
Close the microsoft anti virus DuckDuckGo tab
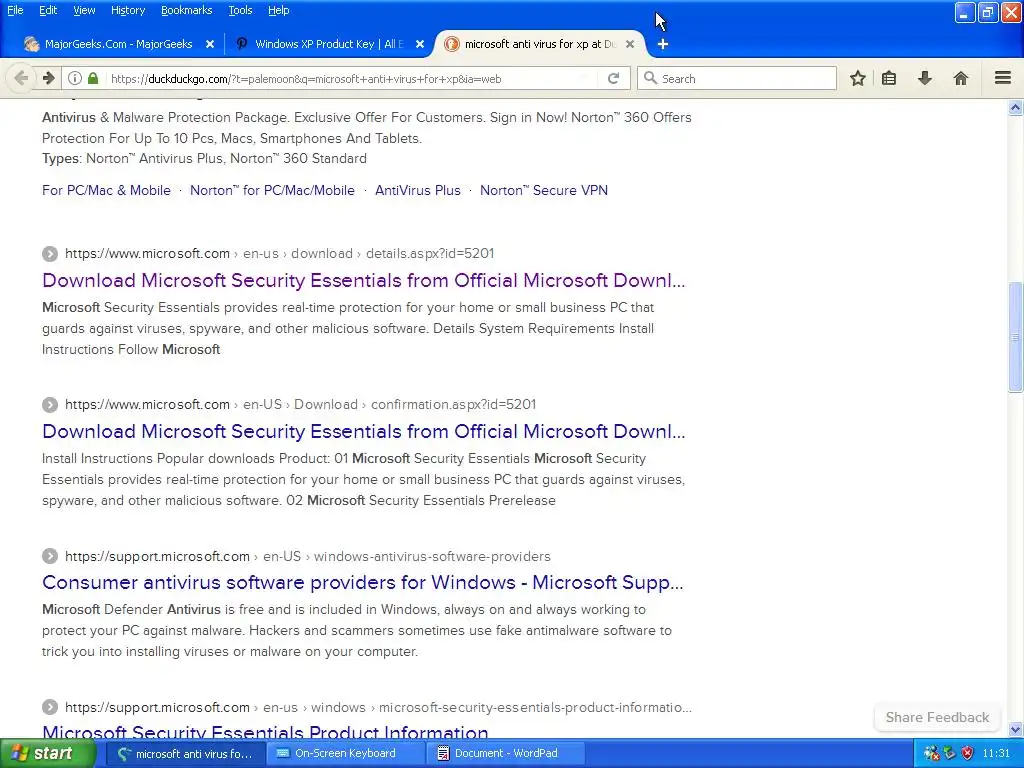[x=630, y=44]
